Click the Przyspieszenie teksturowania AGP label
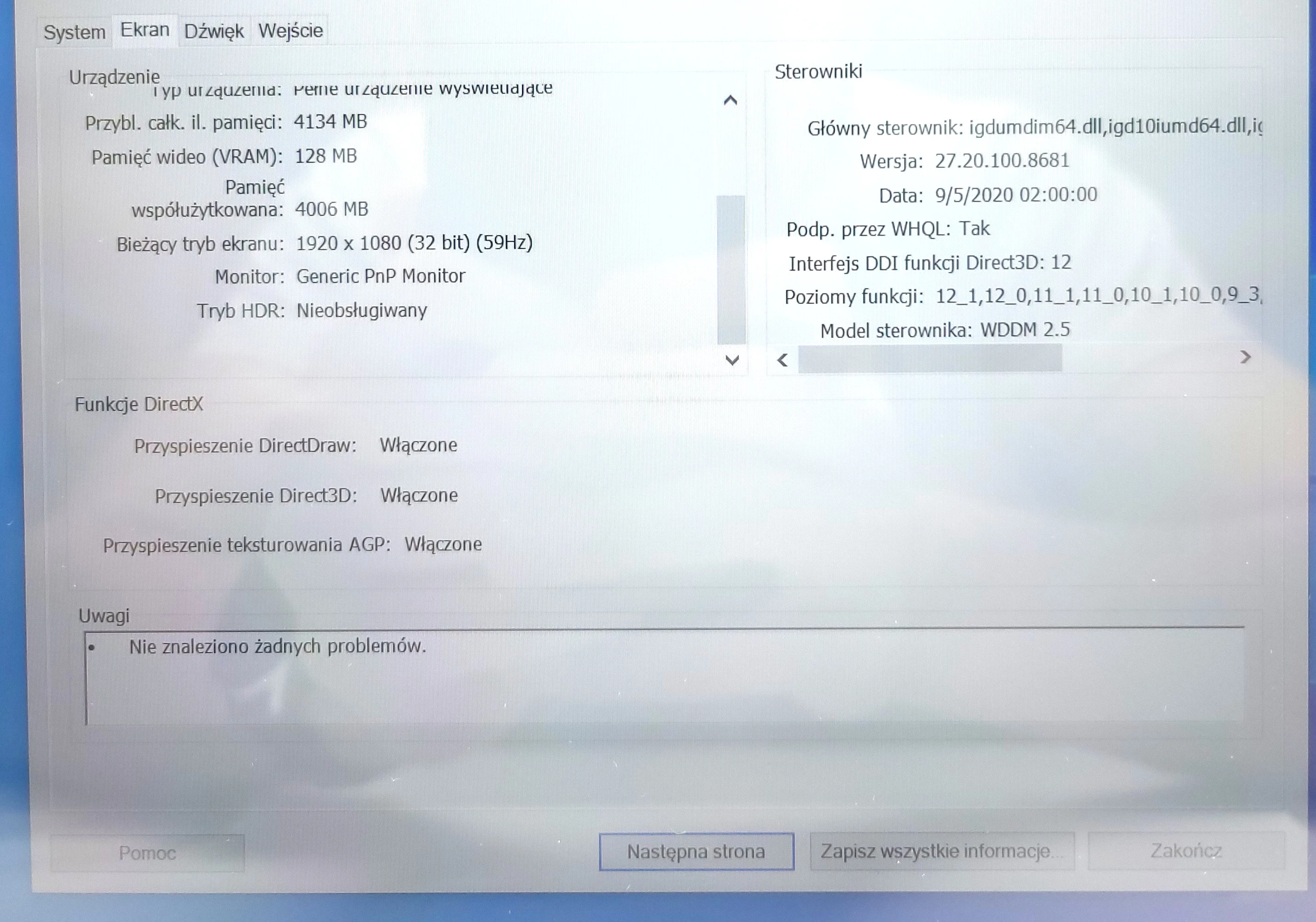 point(247,545)
